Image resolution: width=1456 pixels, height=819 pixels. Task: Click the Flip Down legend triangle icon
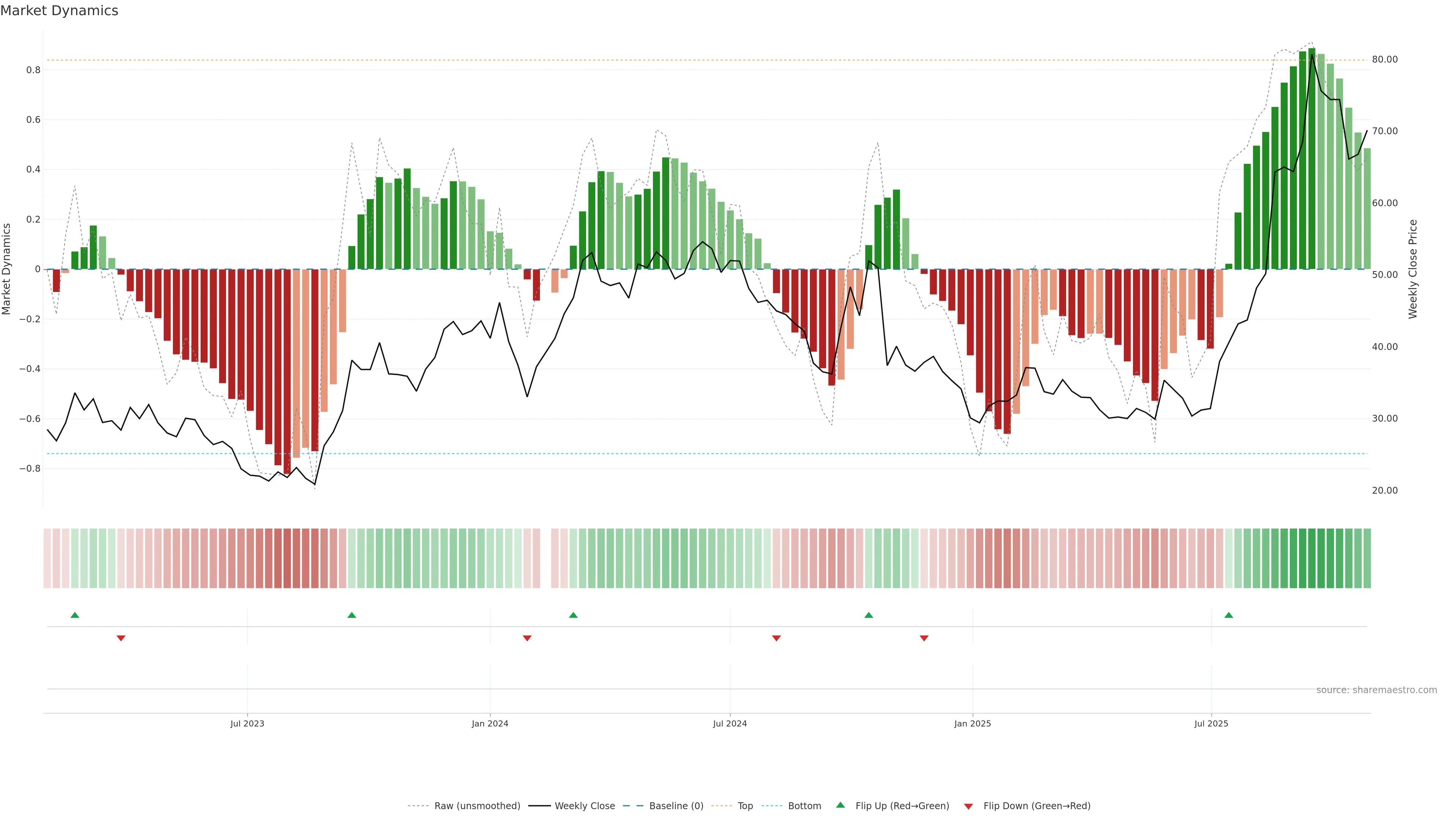(x=968, y=806)
